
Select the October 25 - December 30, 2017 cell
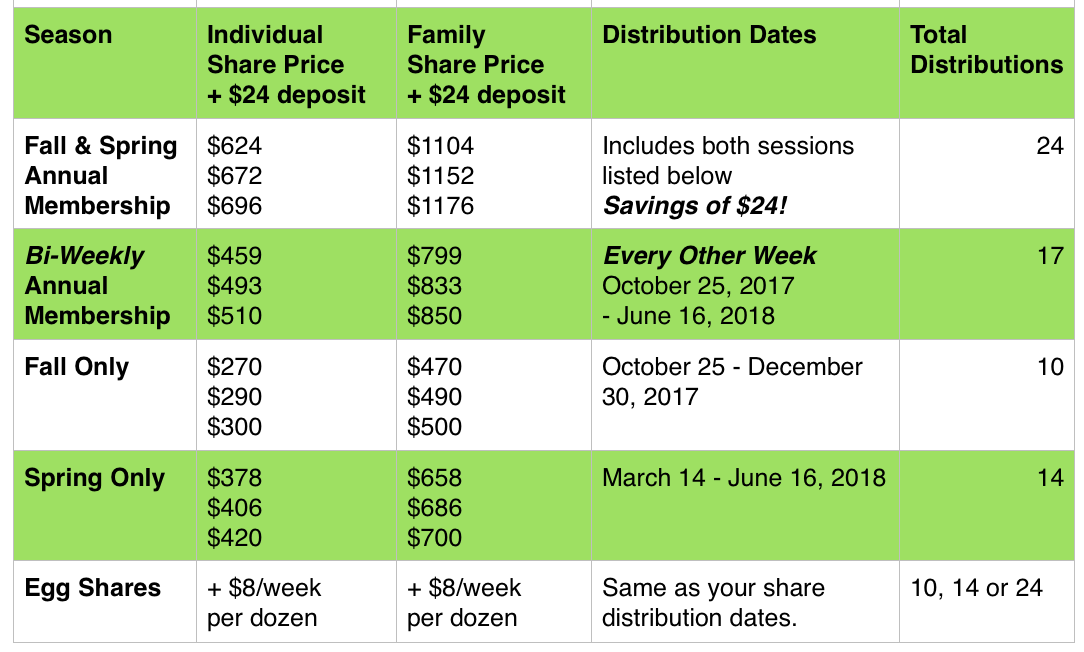[x=745, y=395]
